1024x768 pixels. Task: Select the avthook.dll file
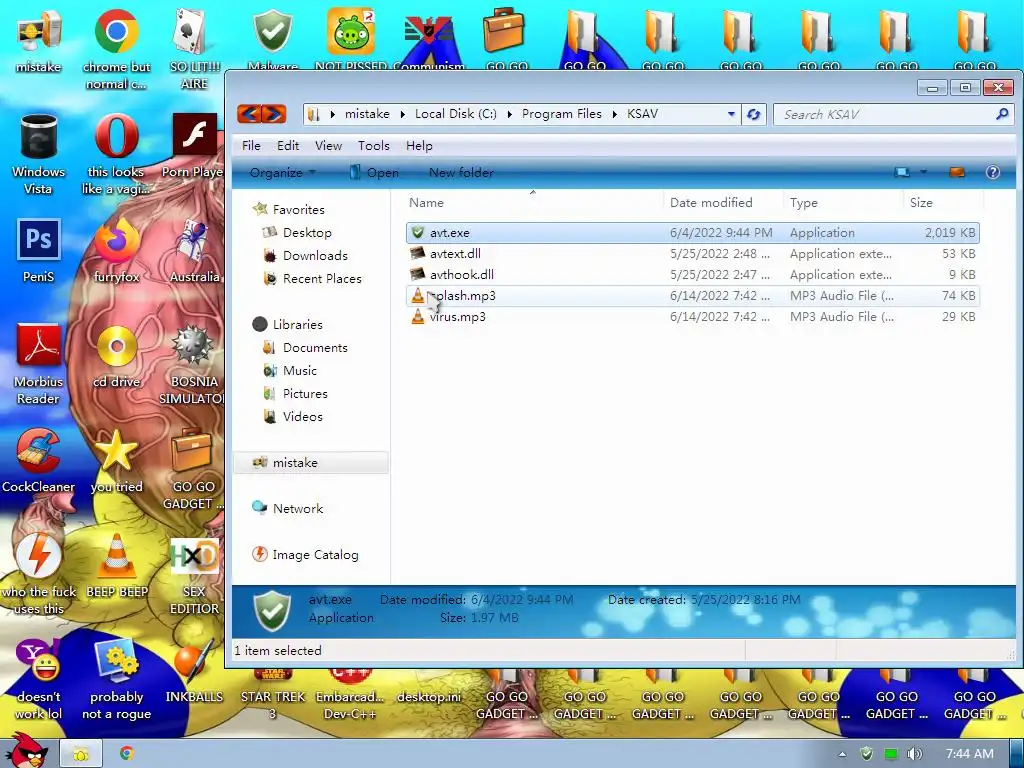tap(693, 274)
